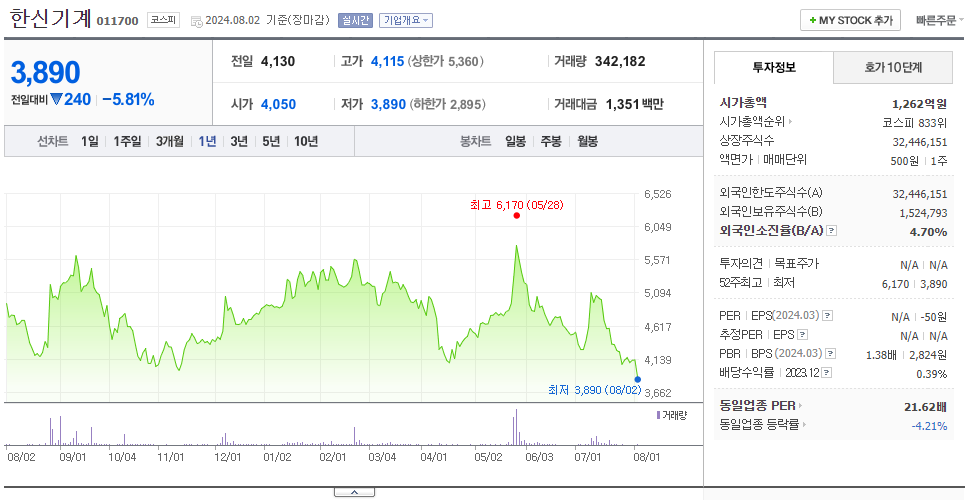This screenshot has height=500, width=968.
Task: Select 3년 line chart period
Action: coord(239,141)
